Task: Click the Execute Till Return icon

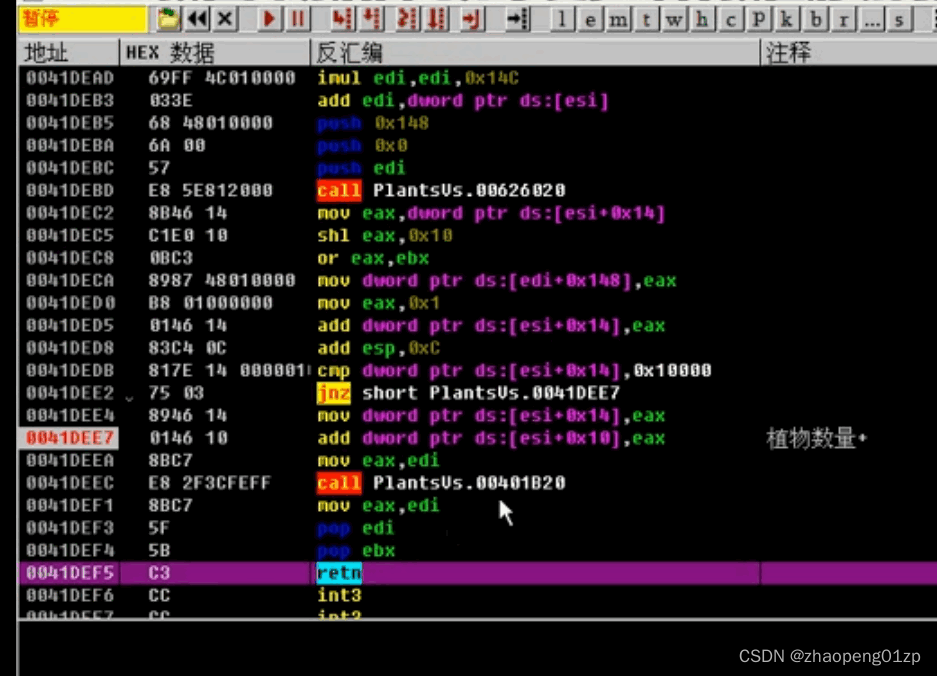Action: (x=471, y=19)
